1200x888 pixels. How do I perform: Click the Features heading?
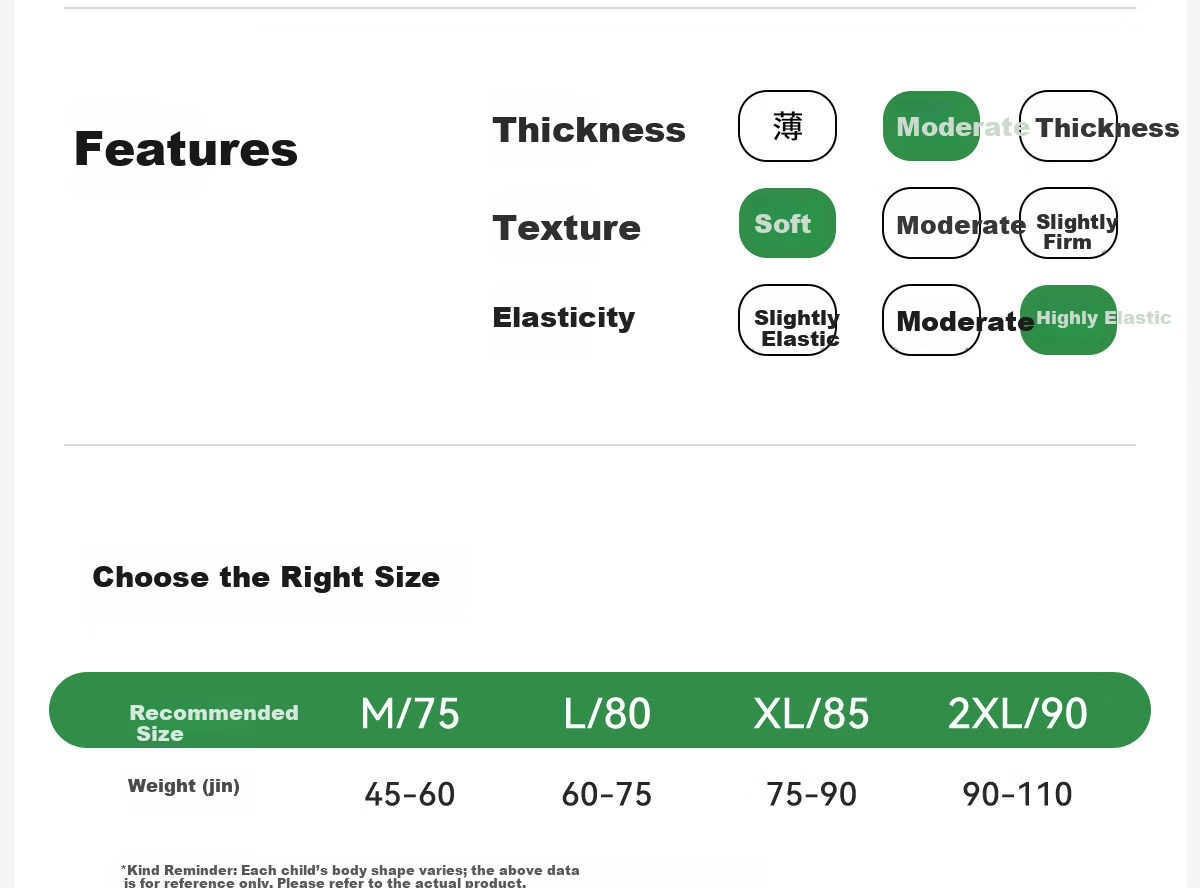click(186, 149)
